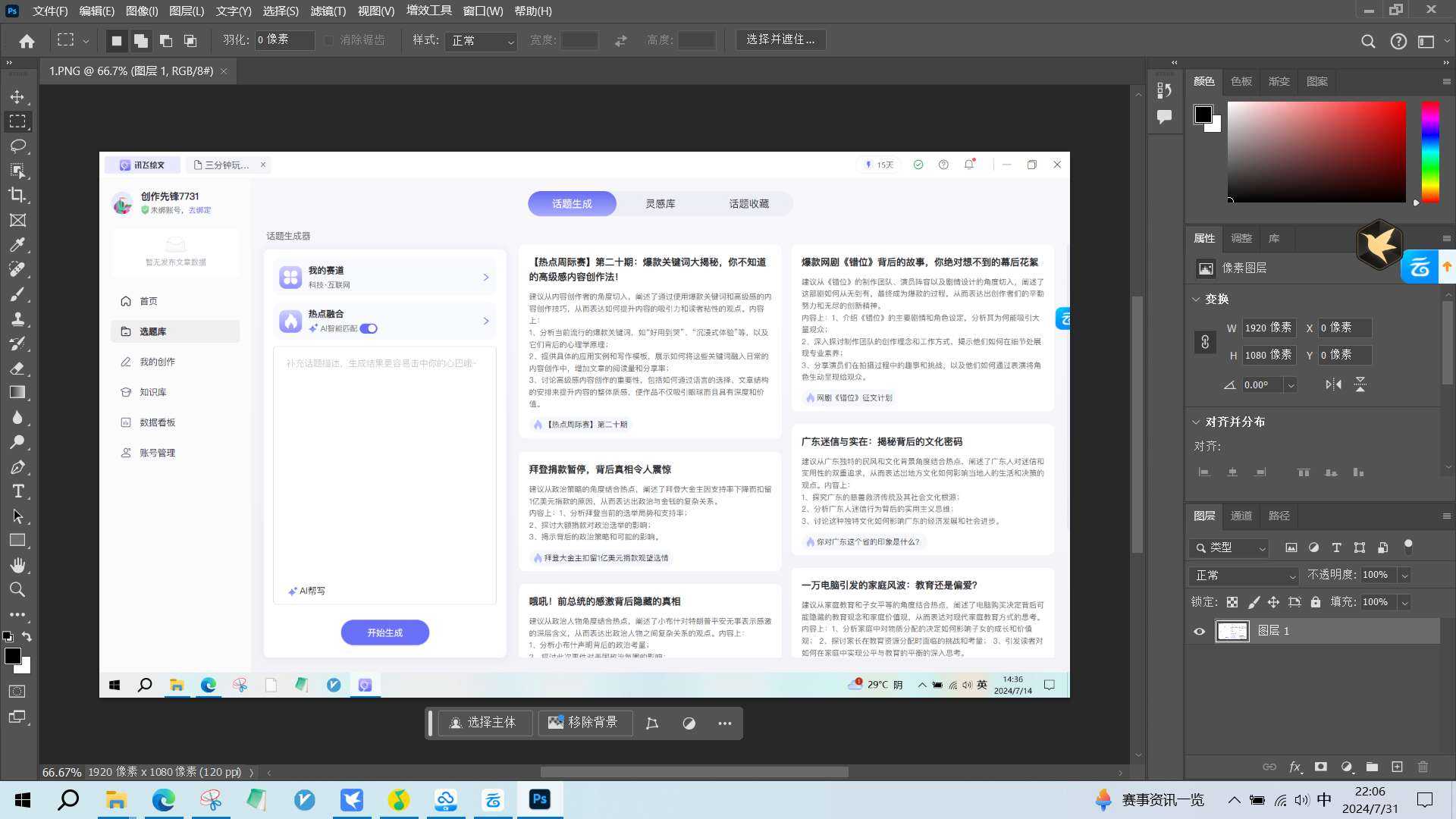Open the 不透明度 dropdown arrow
Viewport: 1456px width, 819px height.
[x=1404, y=576]
